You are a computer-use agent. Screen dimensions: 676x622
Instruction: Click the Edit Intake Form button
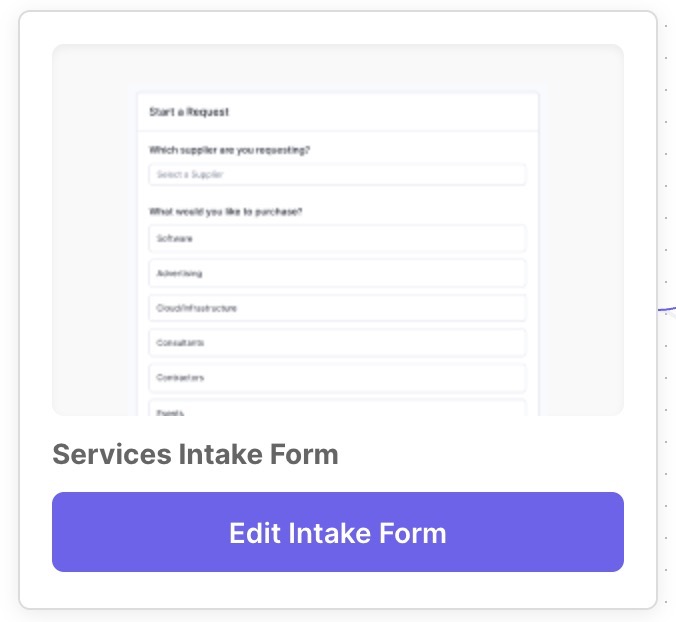coord(338,532)
